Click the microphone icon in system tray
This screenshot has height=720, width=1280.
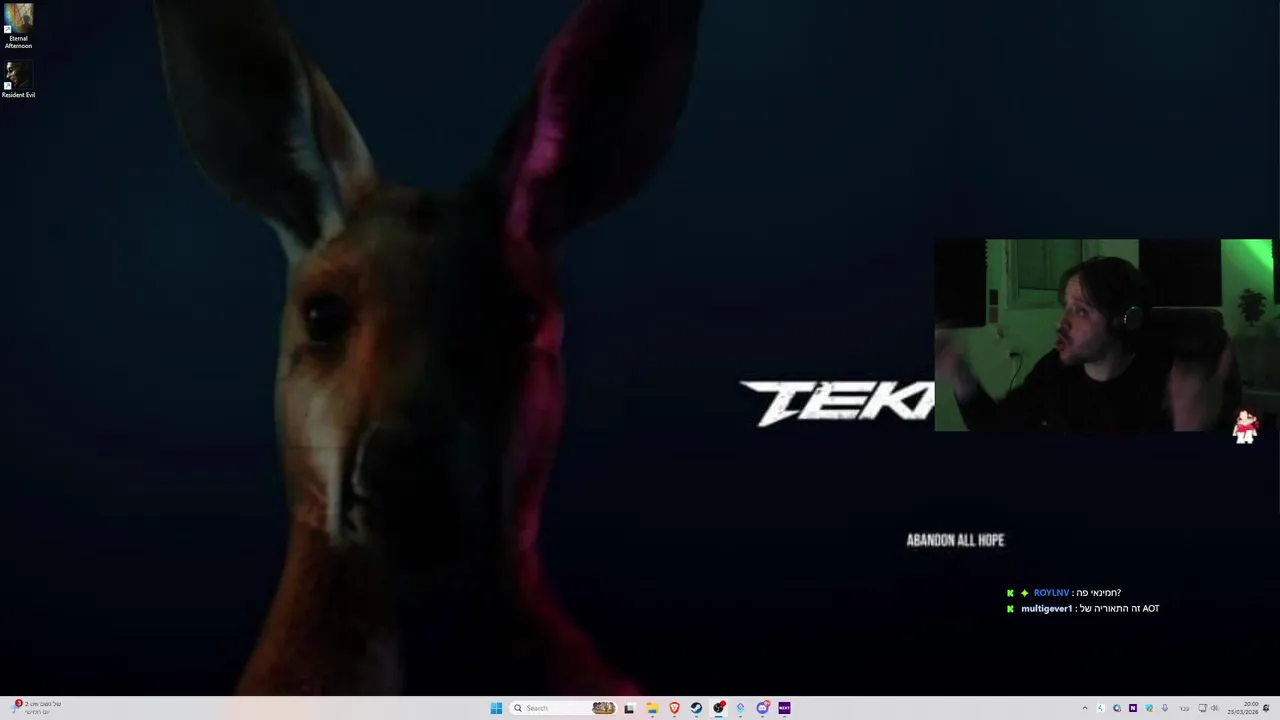(x=1165, y=708)
